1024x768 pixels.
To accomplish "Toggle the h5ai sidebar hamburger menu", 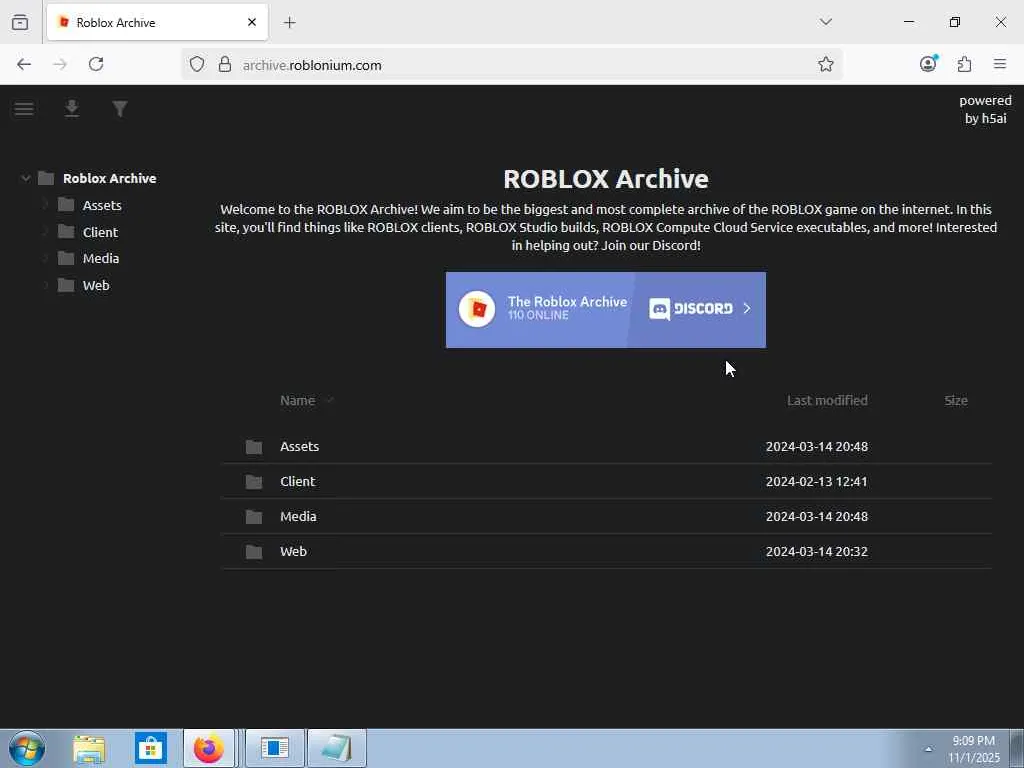I will click(x=24, y=109).
